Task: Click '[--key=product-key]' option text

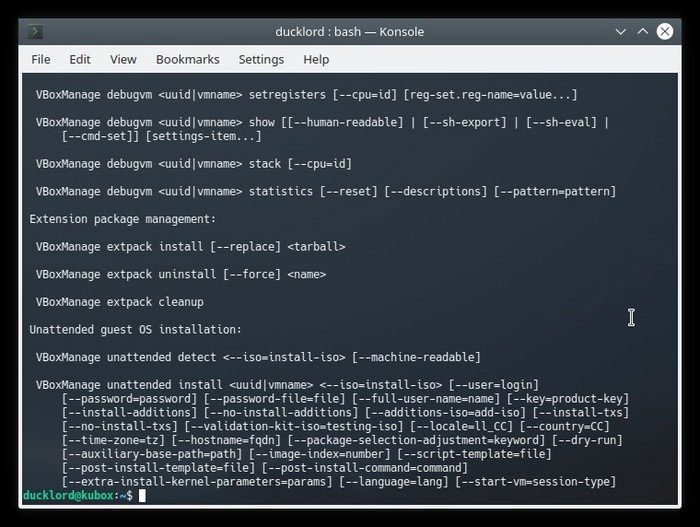Action: [x=568, y=399]
